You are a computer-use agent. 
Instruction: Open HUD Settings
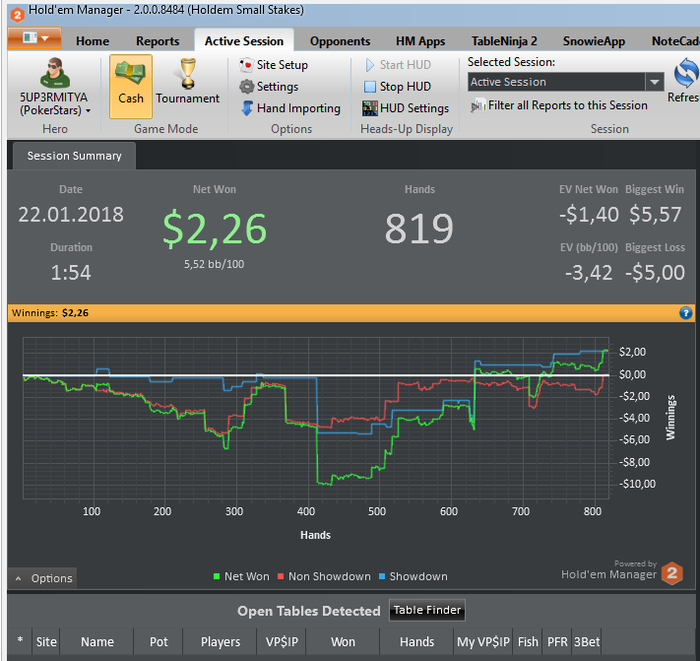pos(406,108)
